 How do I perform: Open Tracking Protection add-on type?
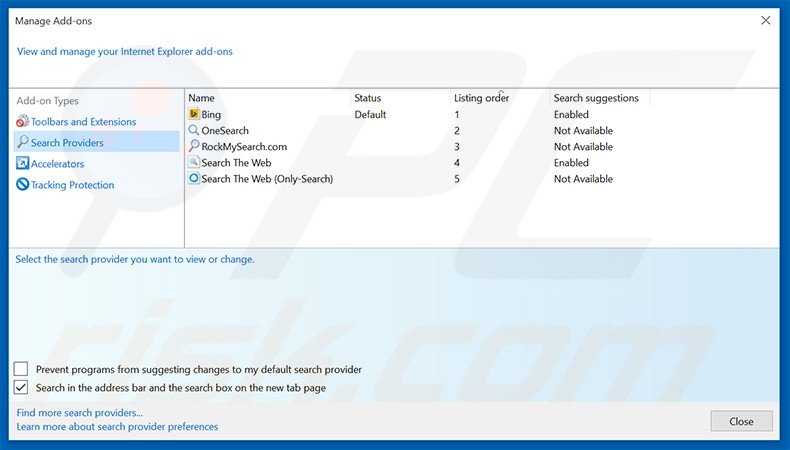point(73,185)
